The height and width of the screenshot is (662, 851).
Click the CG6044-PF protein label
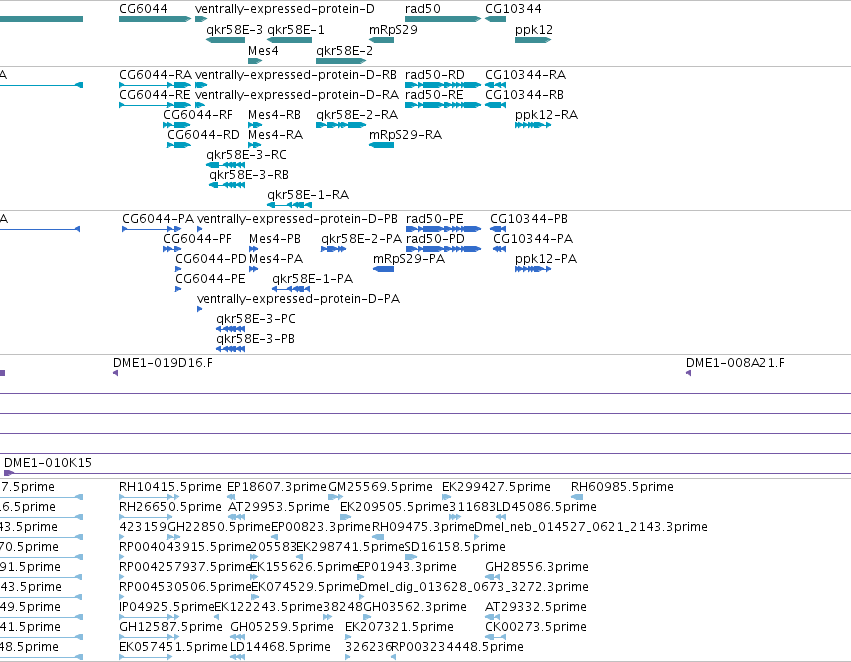(x=198, y=239)
